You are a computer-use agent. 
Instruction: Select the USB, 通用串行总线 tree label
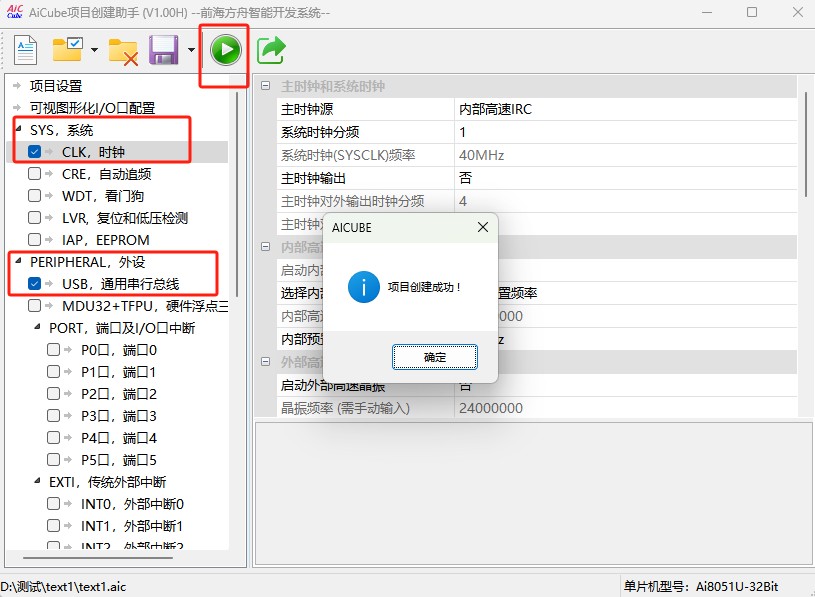click(121, 284)
